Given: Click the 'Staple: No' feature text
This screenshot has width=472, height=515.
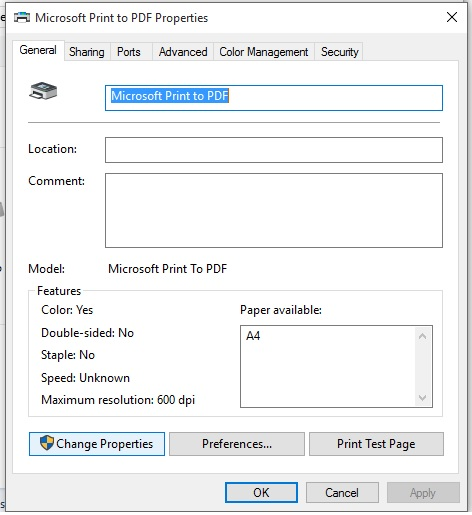Looking at the screenshot, I should point(68,355).
